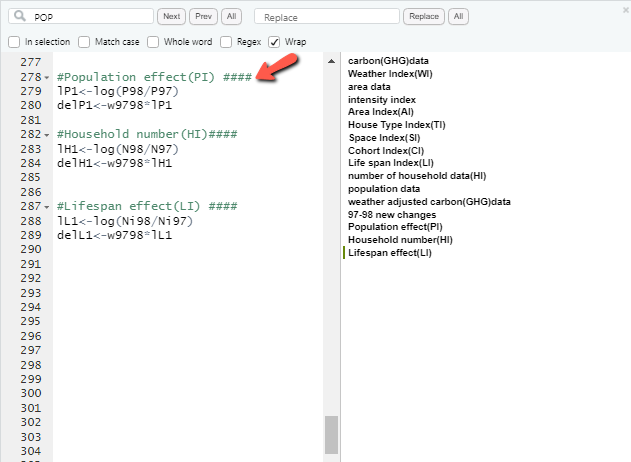Disable the Wrap checkbox
The height and width of the screenshot is (462, 631).
pyautogui.click(x=274, y=42)
